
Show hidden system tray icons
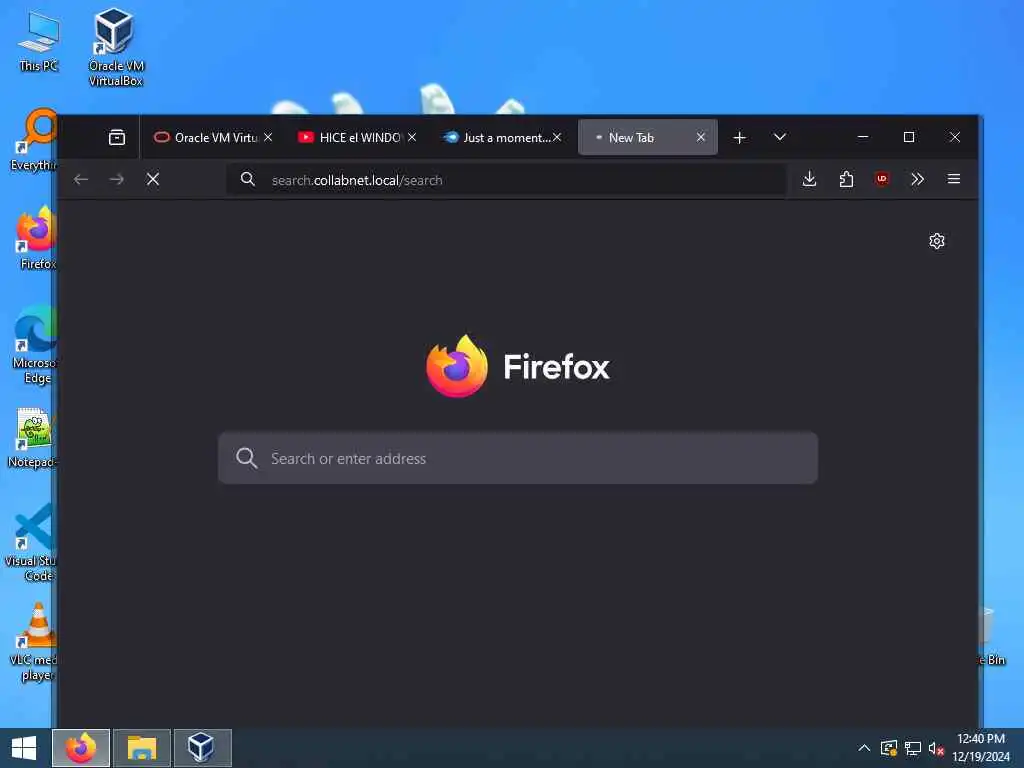(x=863, y=748)
